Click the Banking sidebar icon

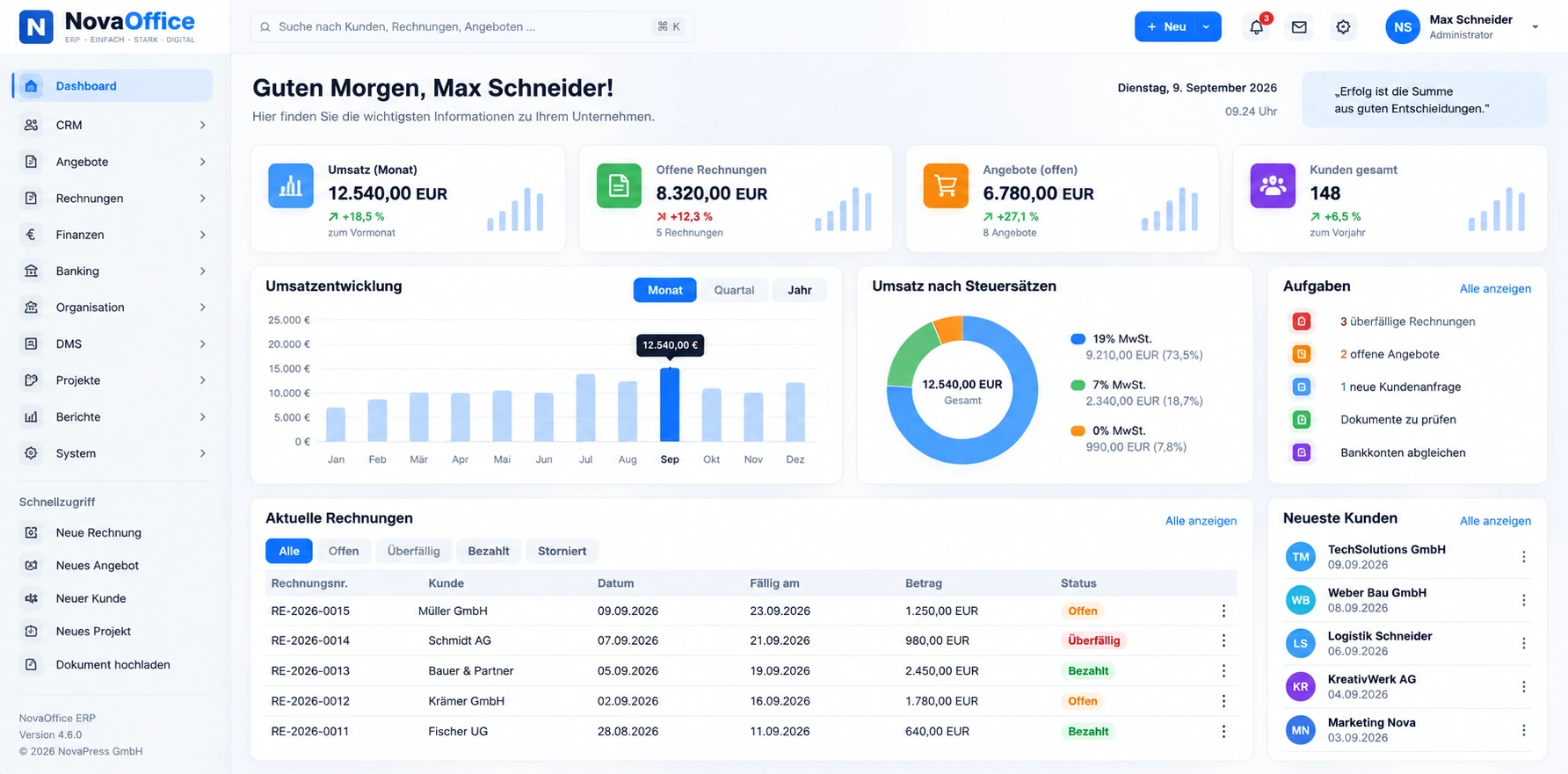pyautogui.click(x=32, y=271)
